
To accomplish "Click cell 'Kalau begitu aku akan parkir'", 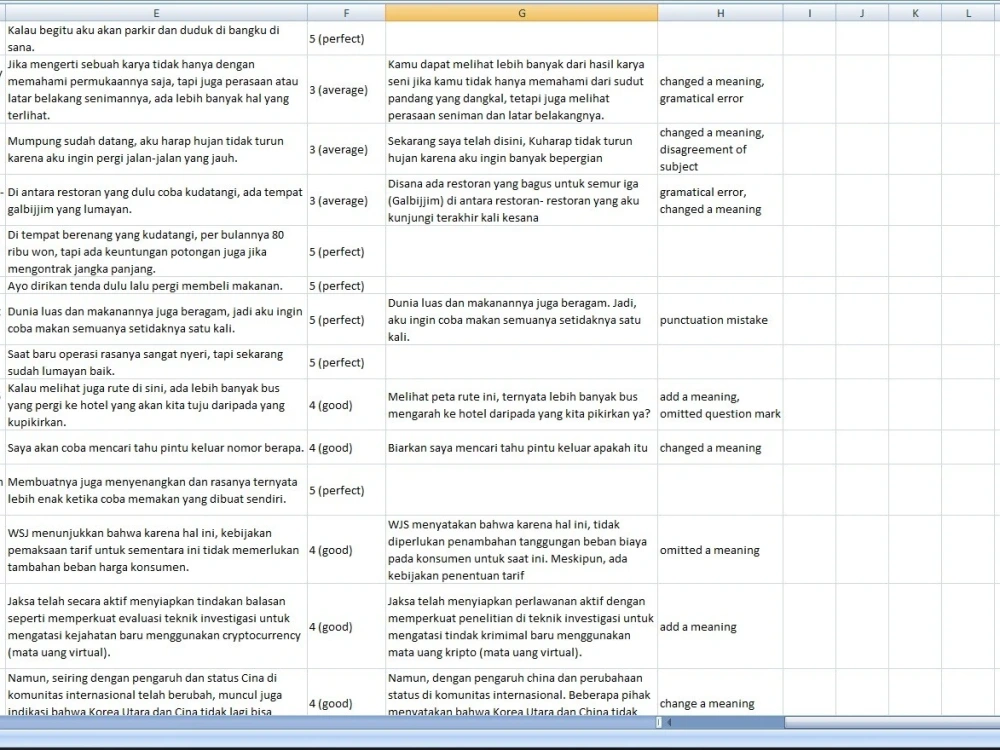I will coord(156,38).
